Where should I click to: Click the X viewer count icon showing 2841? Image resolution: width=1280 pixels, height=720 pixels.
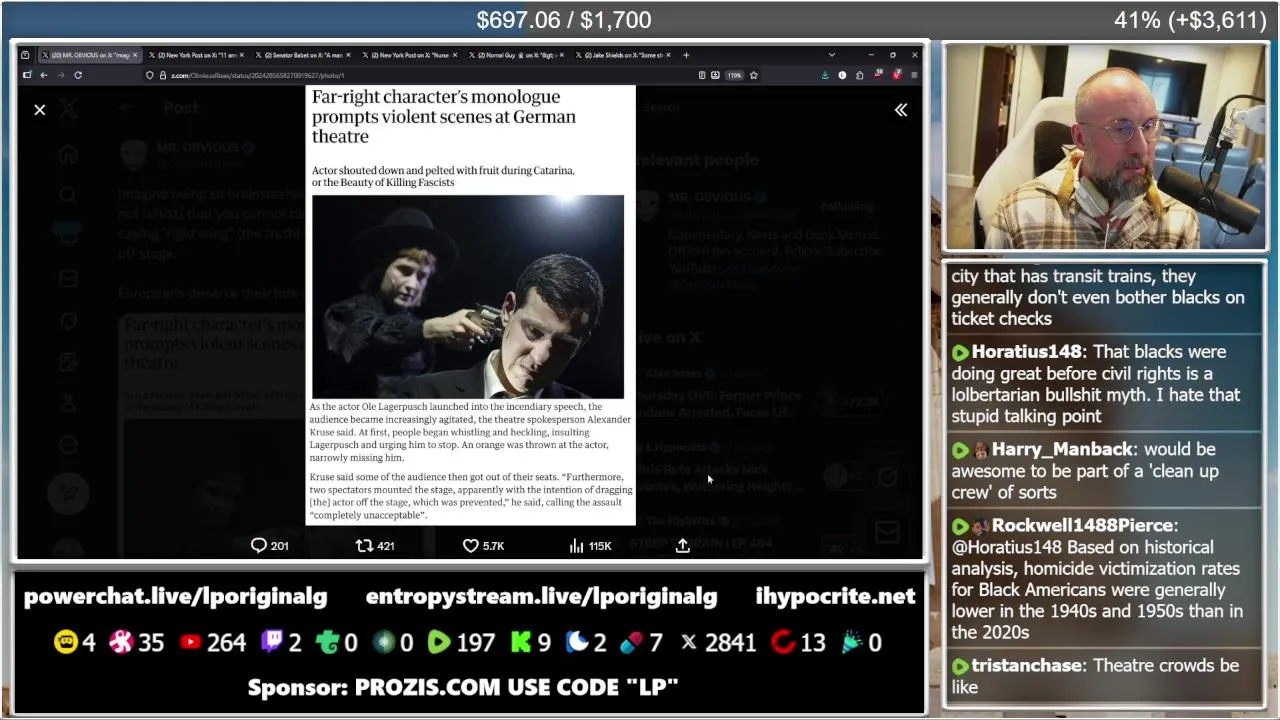tap(688, 642)
